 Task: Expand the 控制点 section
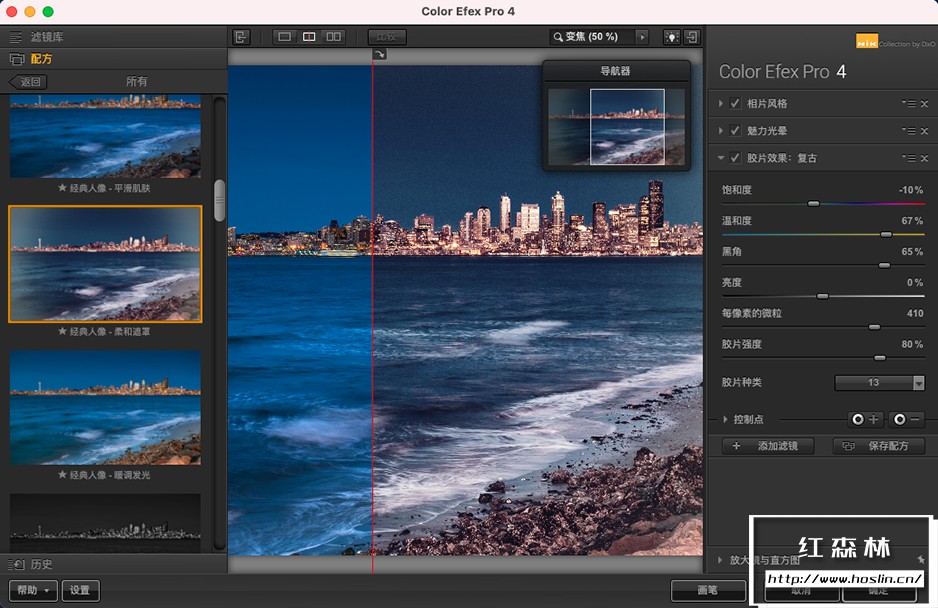(x=725, y=420)
